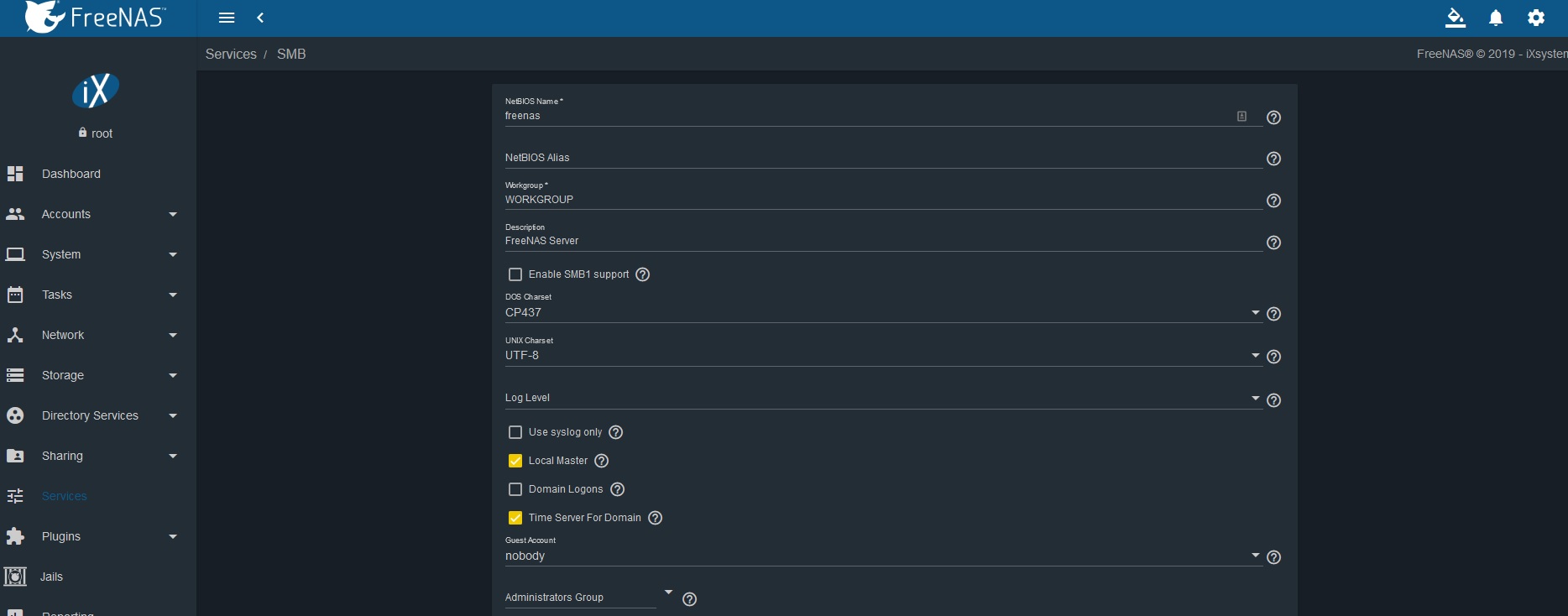
Task: Open the UNIX Charset dropdown
Action: point(883,355)
